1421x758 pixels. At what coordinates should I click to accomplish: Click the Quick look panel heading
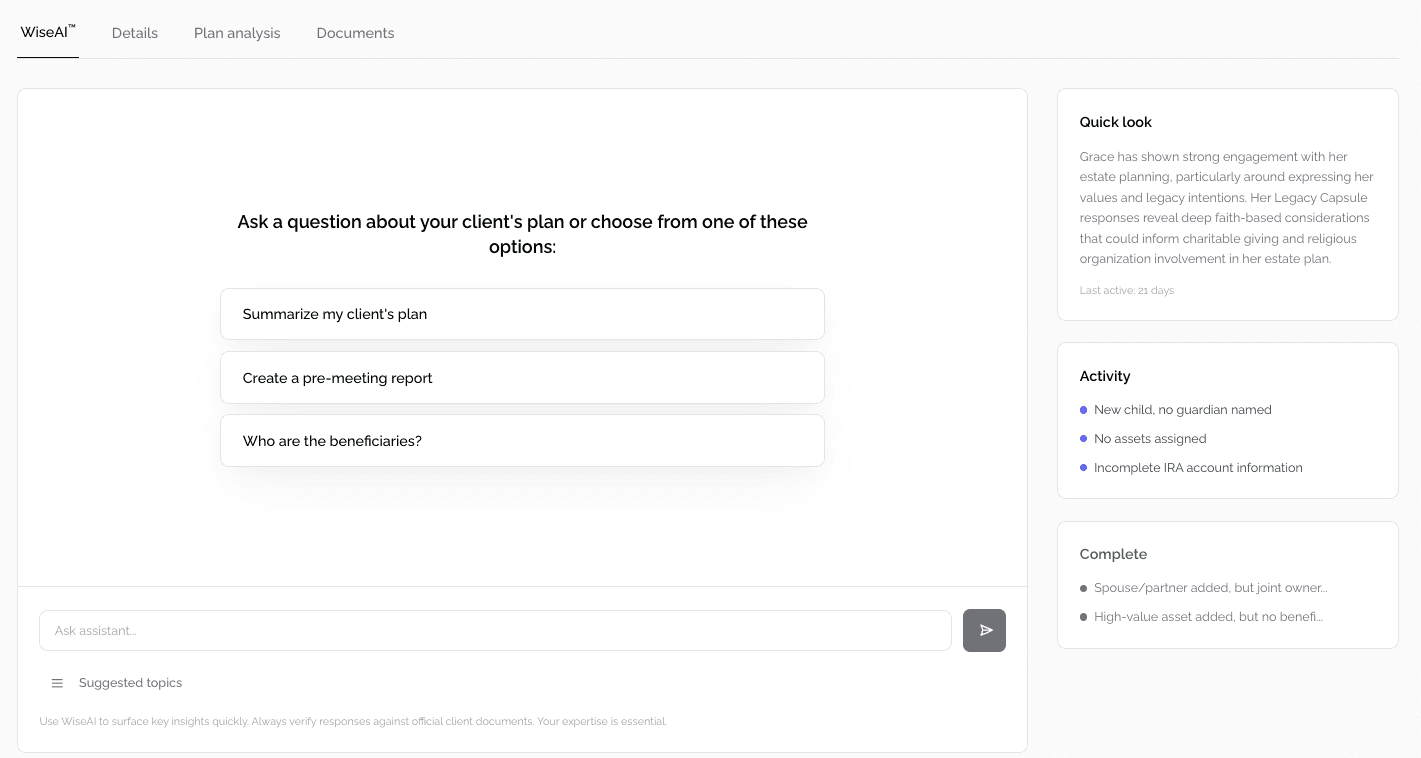[1115, 121]
